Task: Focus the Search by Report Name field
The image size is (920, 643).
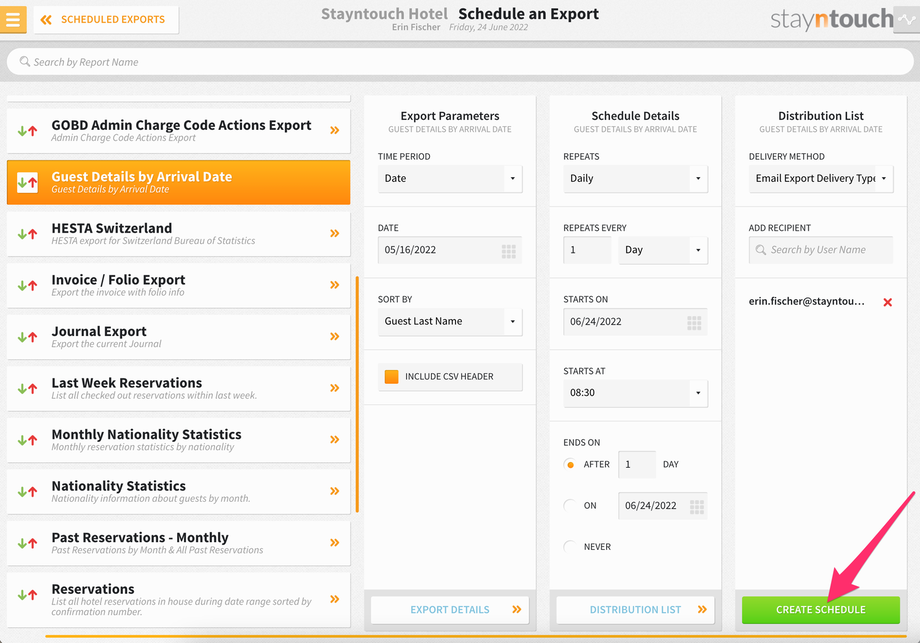Action: coord(460,62)
